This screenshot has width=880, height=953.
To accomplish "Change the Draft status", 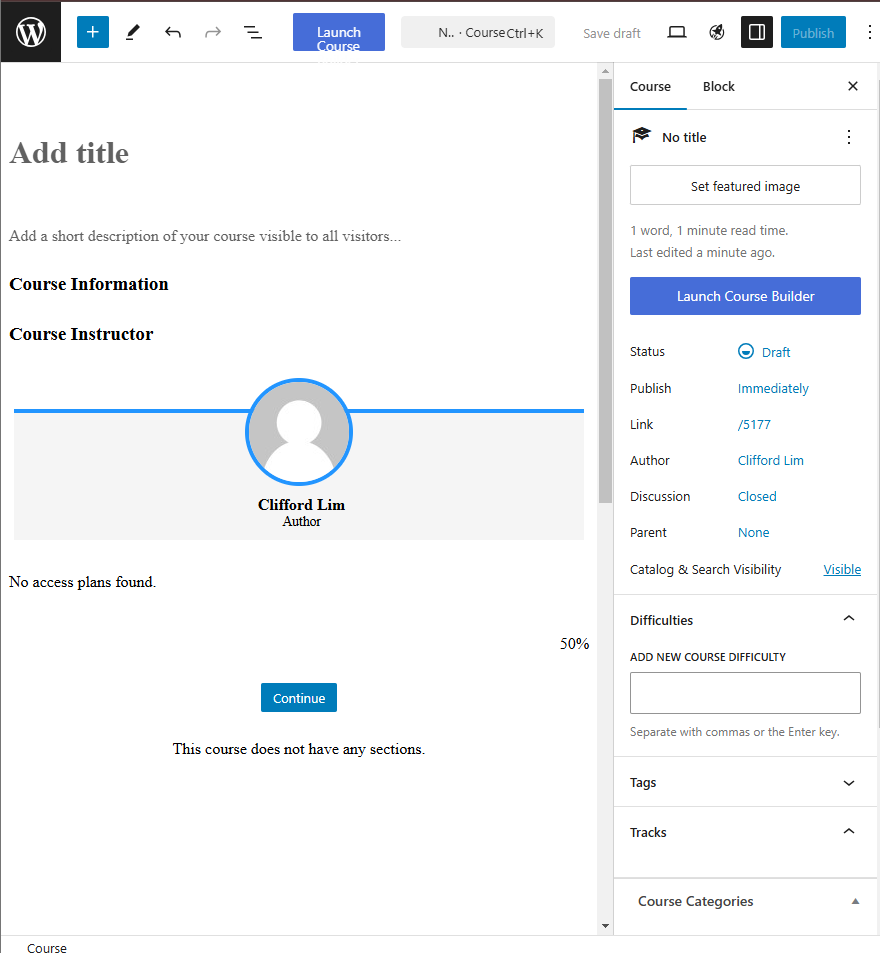I will click(765, 352).
